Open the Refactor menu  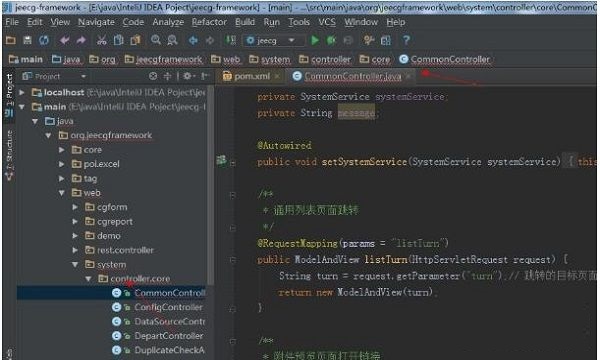coord(209,22)
